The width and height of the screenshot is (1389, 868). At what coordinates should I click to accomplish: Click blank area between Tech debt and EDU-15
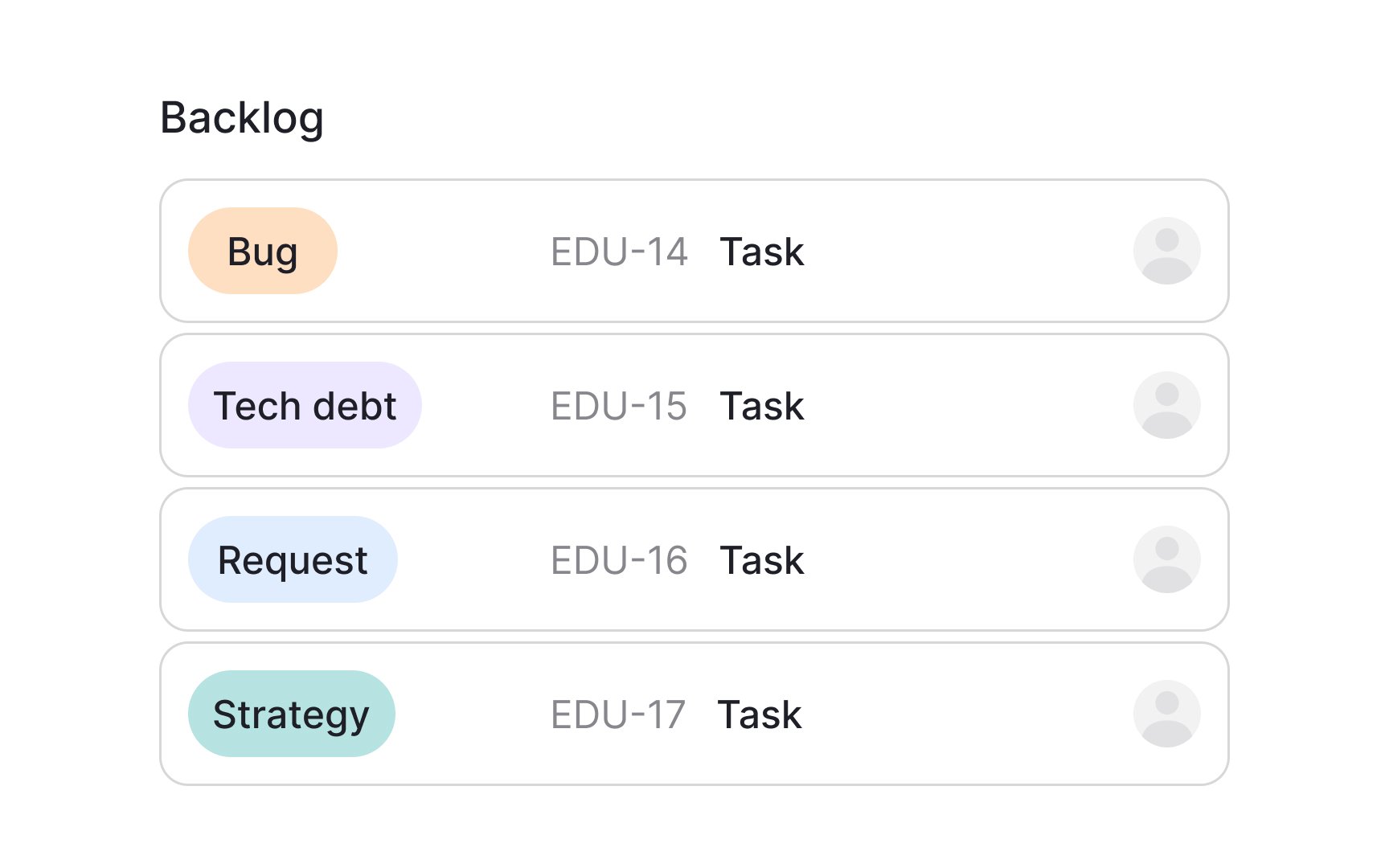(486, 405)
